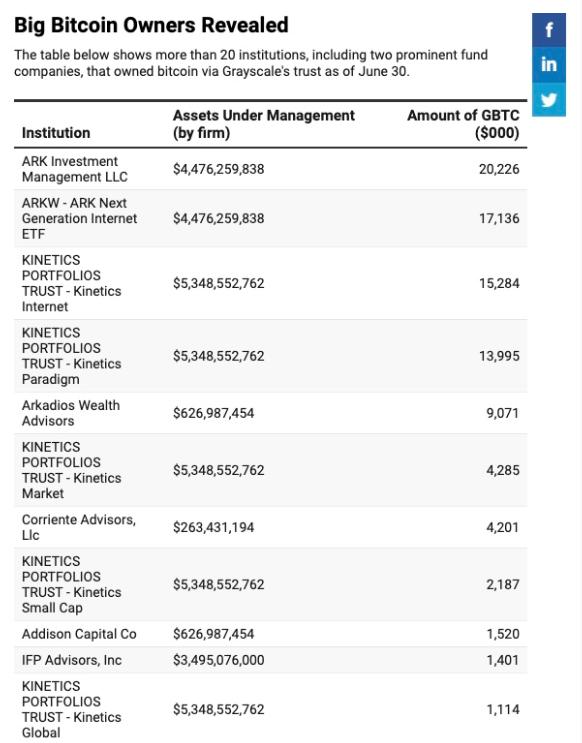Select Corriente Advisors, Llc row
This screenshot has height=743, width=582.
coord(271,527)
